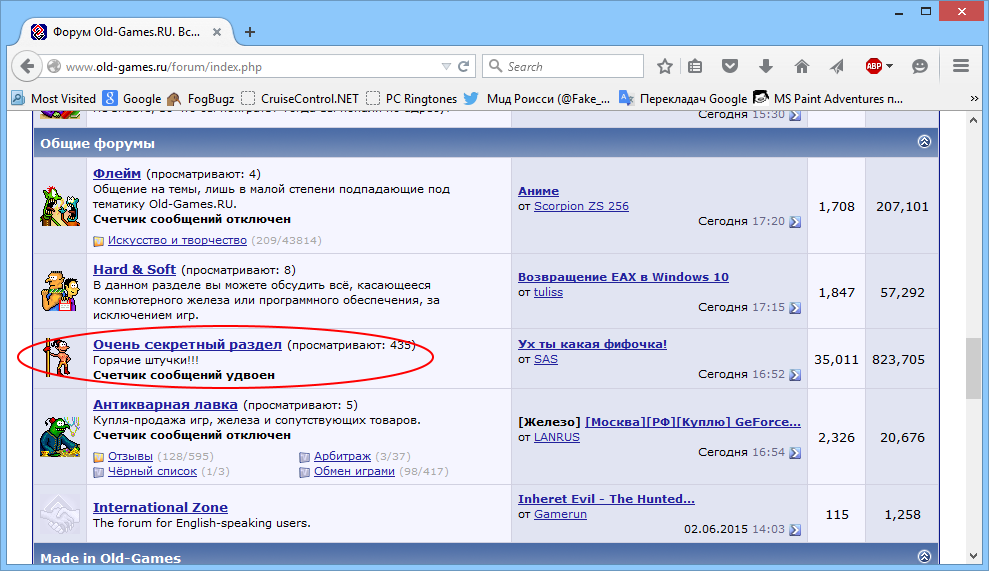Open the Most Visited bookmark
Image resolution: width=989 pixels, height=571 pixels.
click(x=54, y=98)
